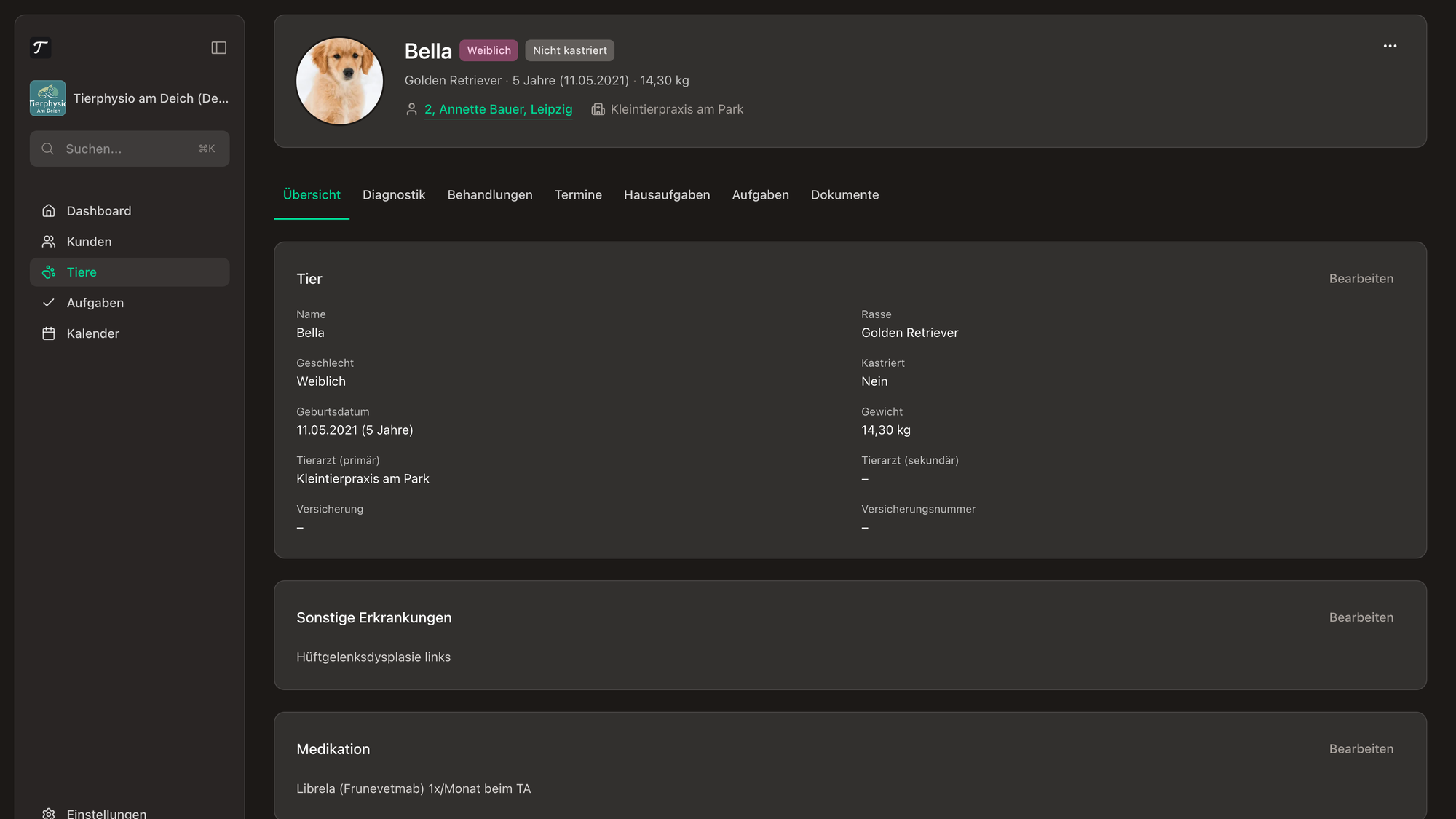This screenshot has width=1456, height=819.
Task: Open the Hausaufgaben tab
Action: pyautogui.click(x=667, y=195)
